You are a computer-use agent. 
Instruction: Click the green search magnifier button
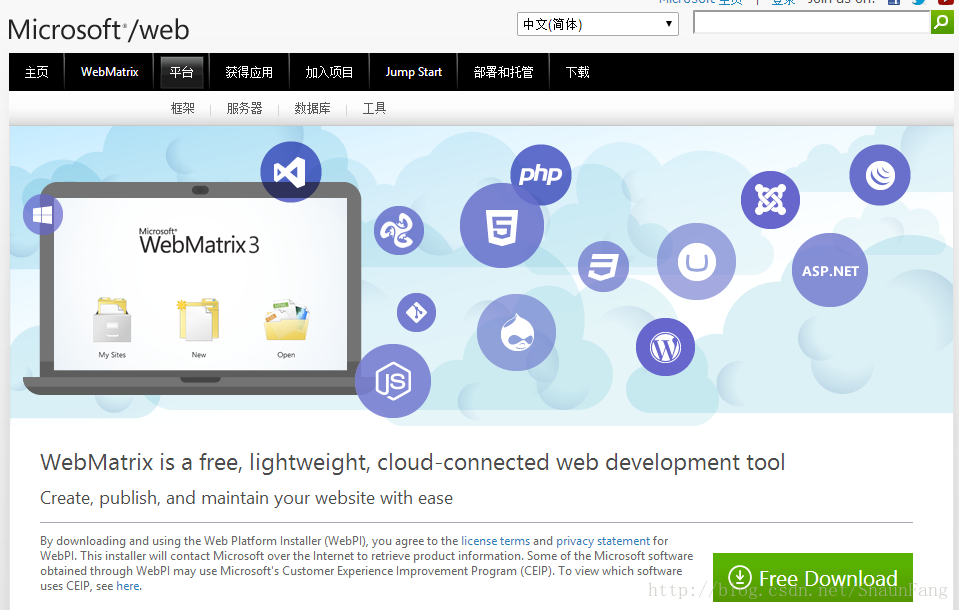pos(942,23)
